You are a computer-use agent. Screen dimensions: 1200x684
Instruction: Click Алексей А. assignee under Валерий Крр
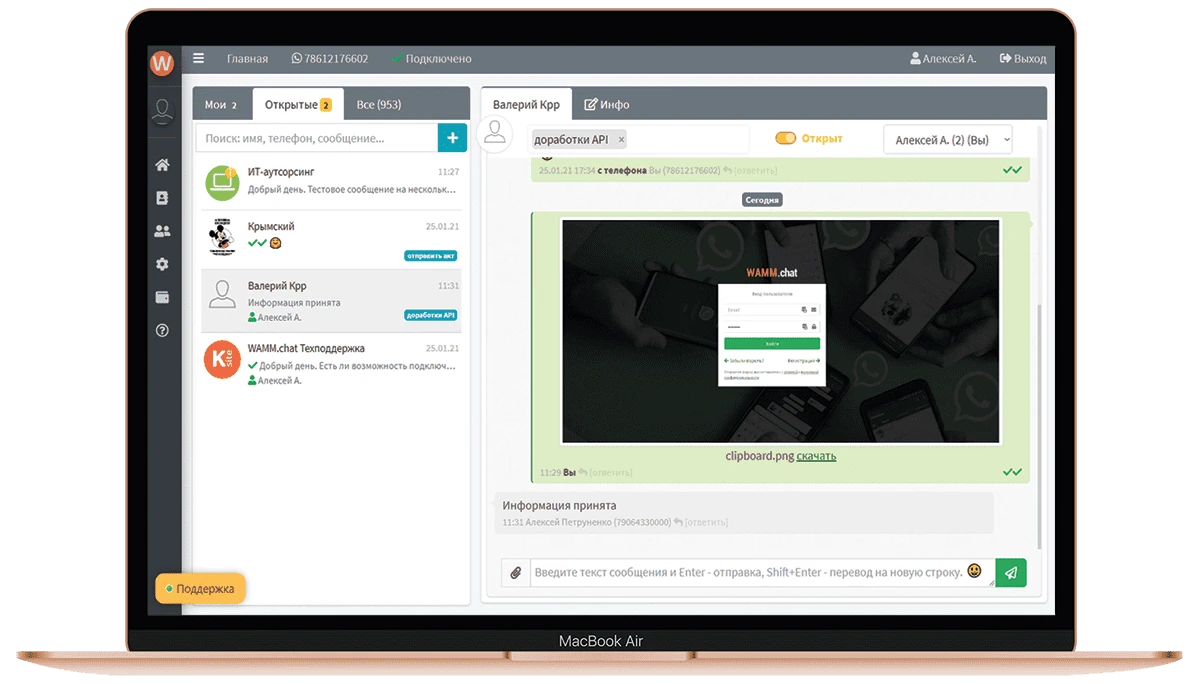[x=275, y=317]
